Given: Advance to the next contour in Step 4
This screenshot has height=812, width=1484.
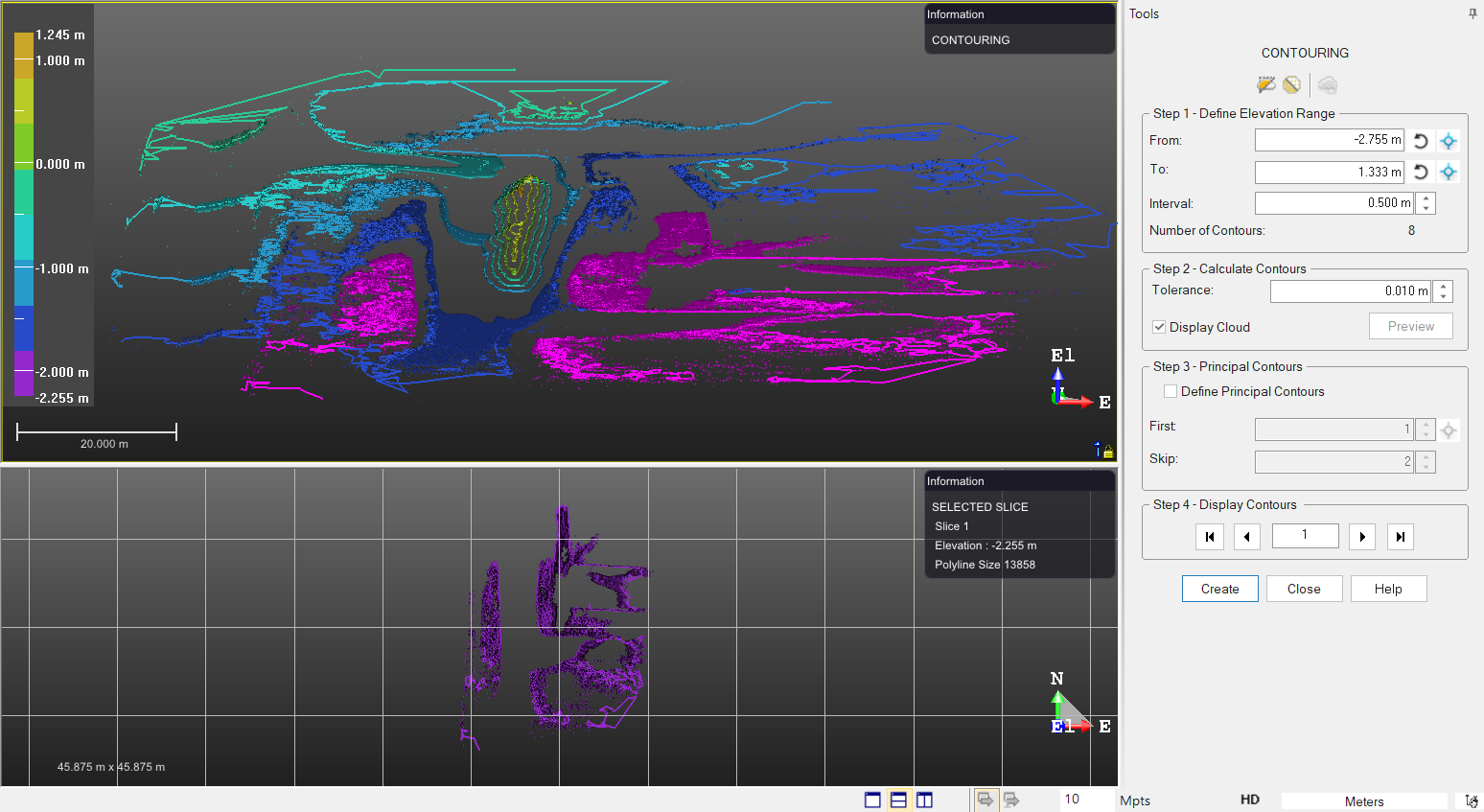Looking at the screenshot, I should coord(1362,536).
